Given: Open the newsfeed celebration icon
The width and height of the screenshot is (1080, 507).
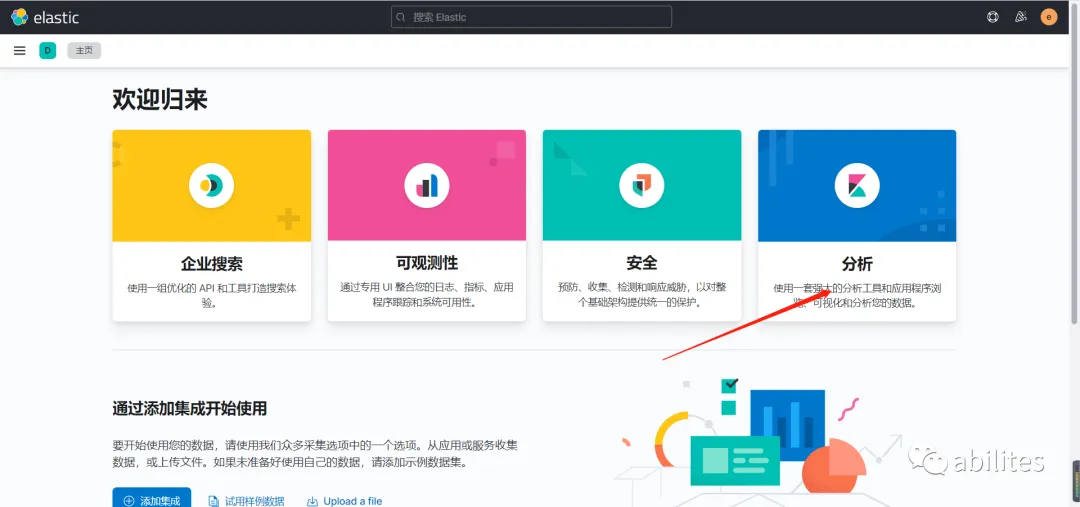Looking at the screenshot, I should (1021, 17).
